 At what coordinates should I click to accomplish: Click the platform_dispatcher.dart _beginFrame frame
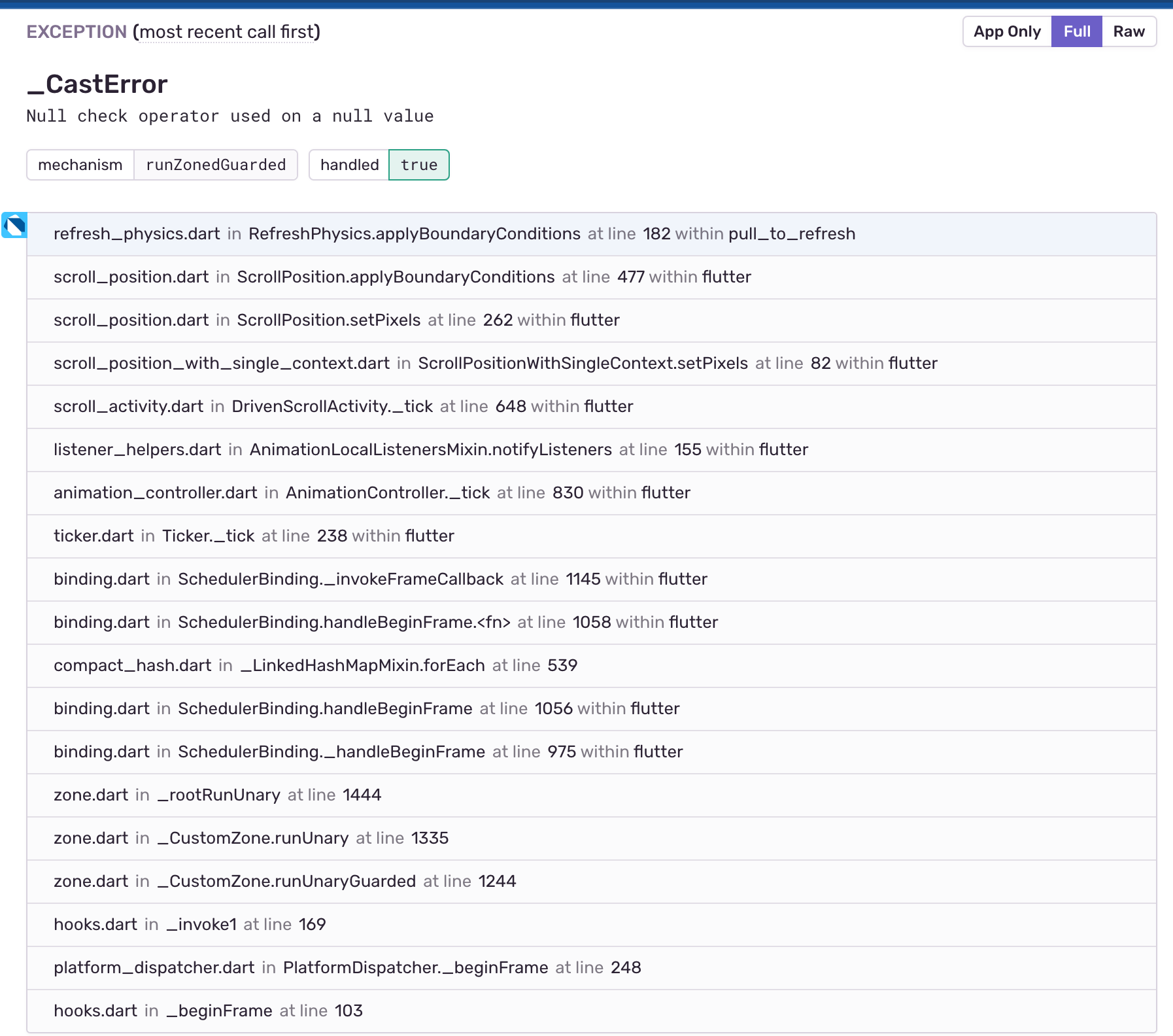click(591, 968)
